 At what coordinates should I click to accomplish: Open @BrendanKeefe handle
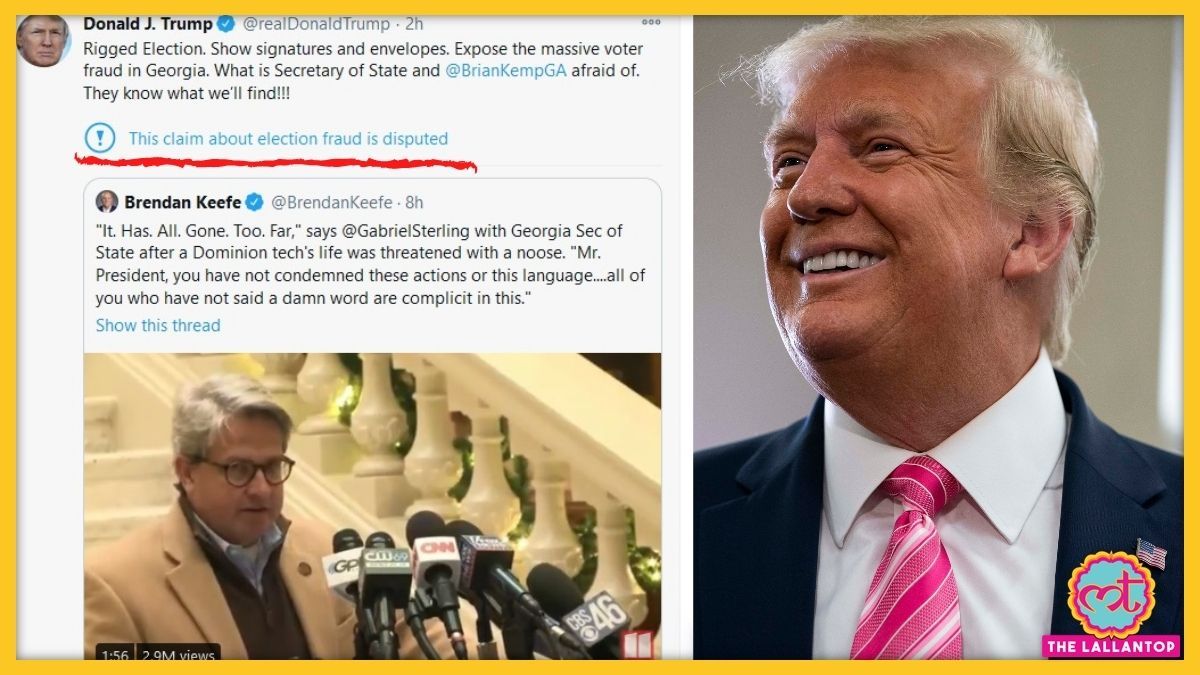point(332,203)
